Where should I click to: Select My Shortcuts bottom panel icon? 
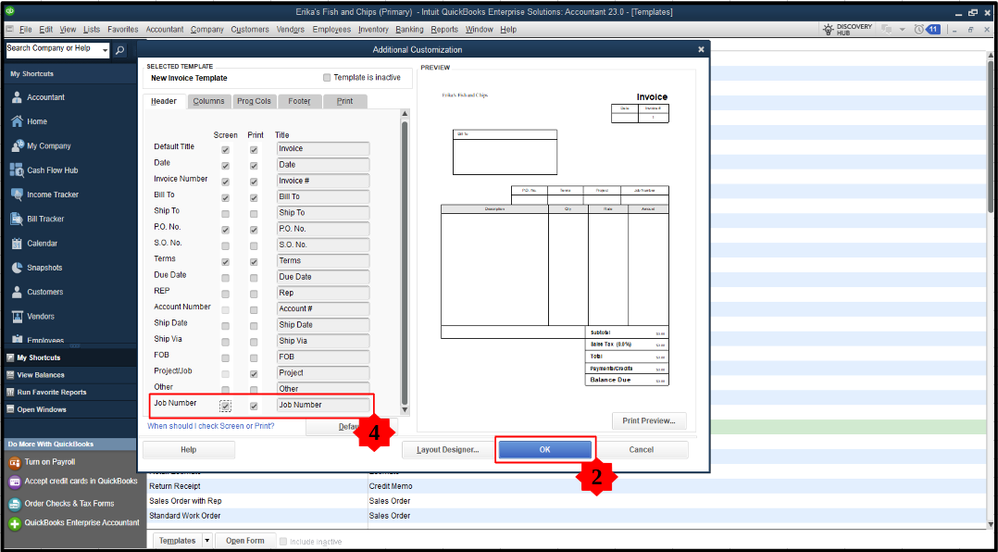[10, 358]
